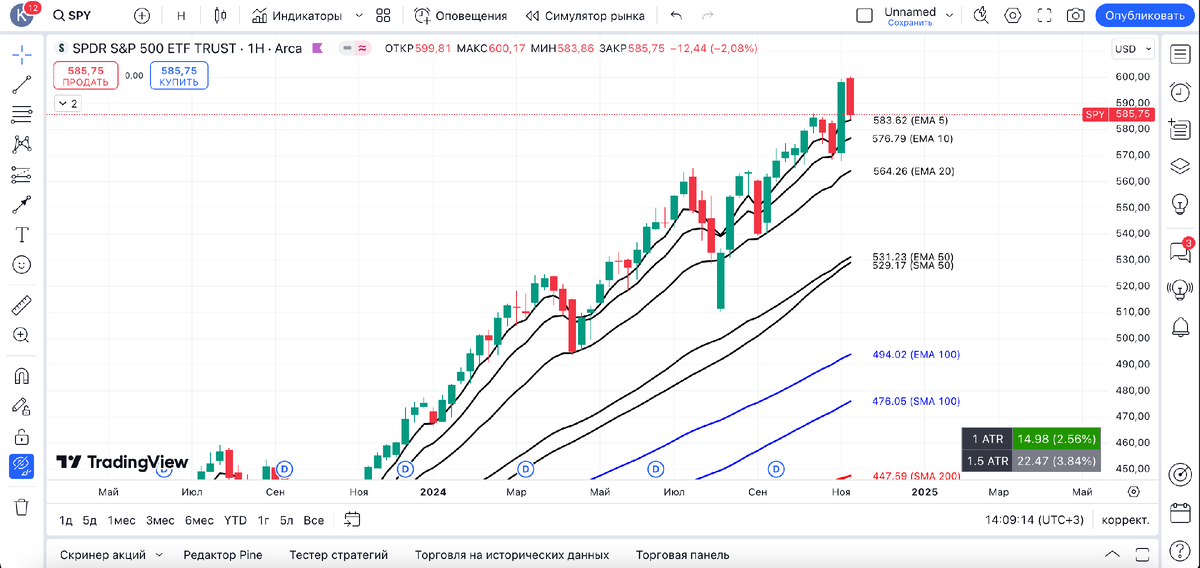
Task: Open the timeframe interval selector H
Action: click(181, 16)
